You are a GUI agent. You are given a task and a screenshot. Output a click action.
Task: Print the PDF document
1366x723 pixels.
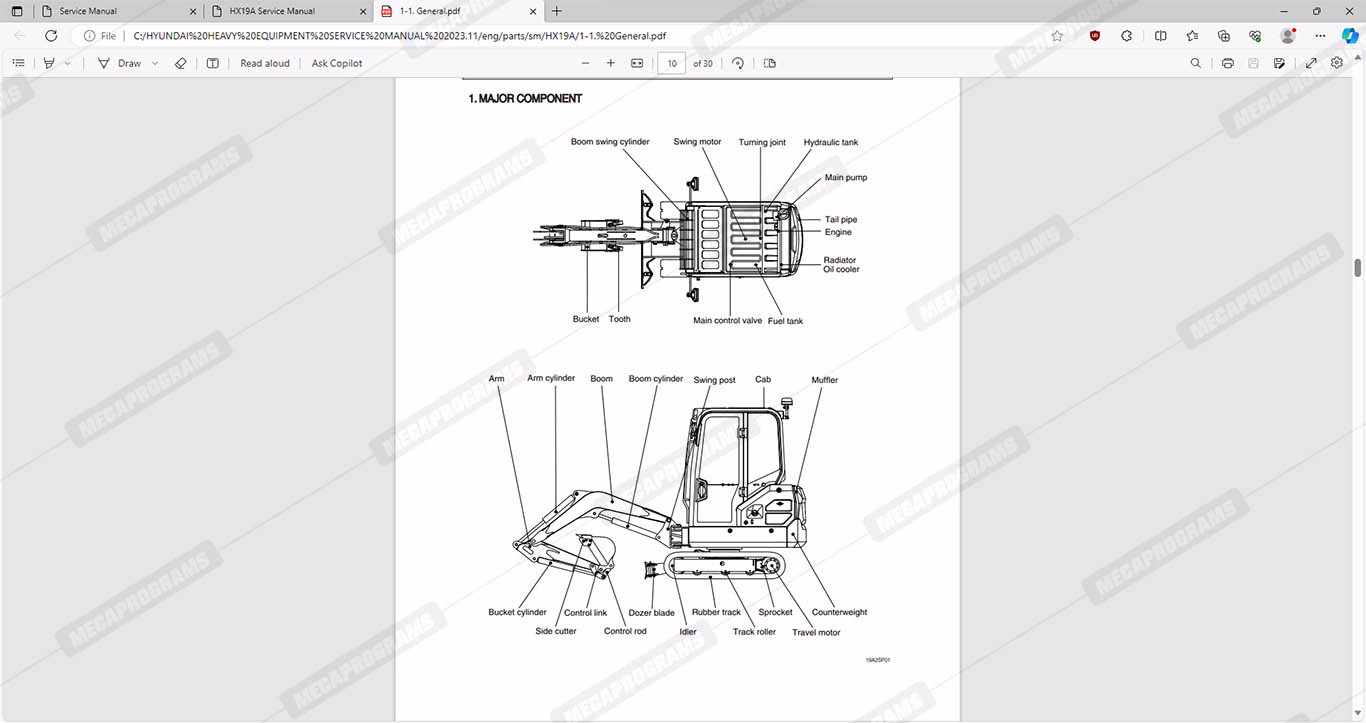click(1227, 63)
